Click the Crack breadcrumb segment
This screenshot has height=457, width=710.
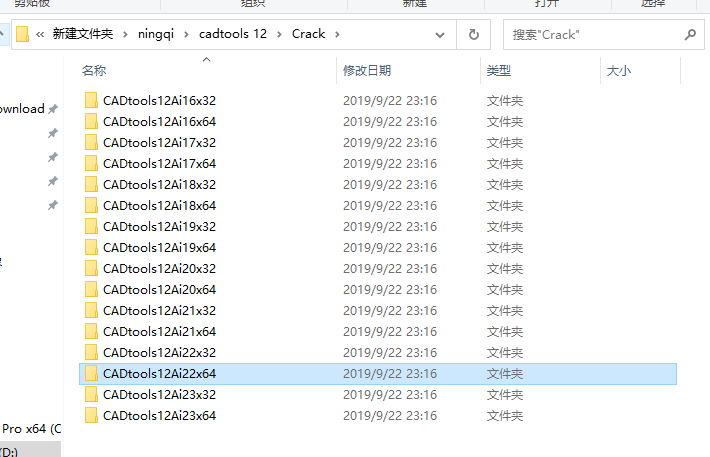pos(308,34)
